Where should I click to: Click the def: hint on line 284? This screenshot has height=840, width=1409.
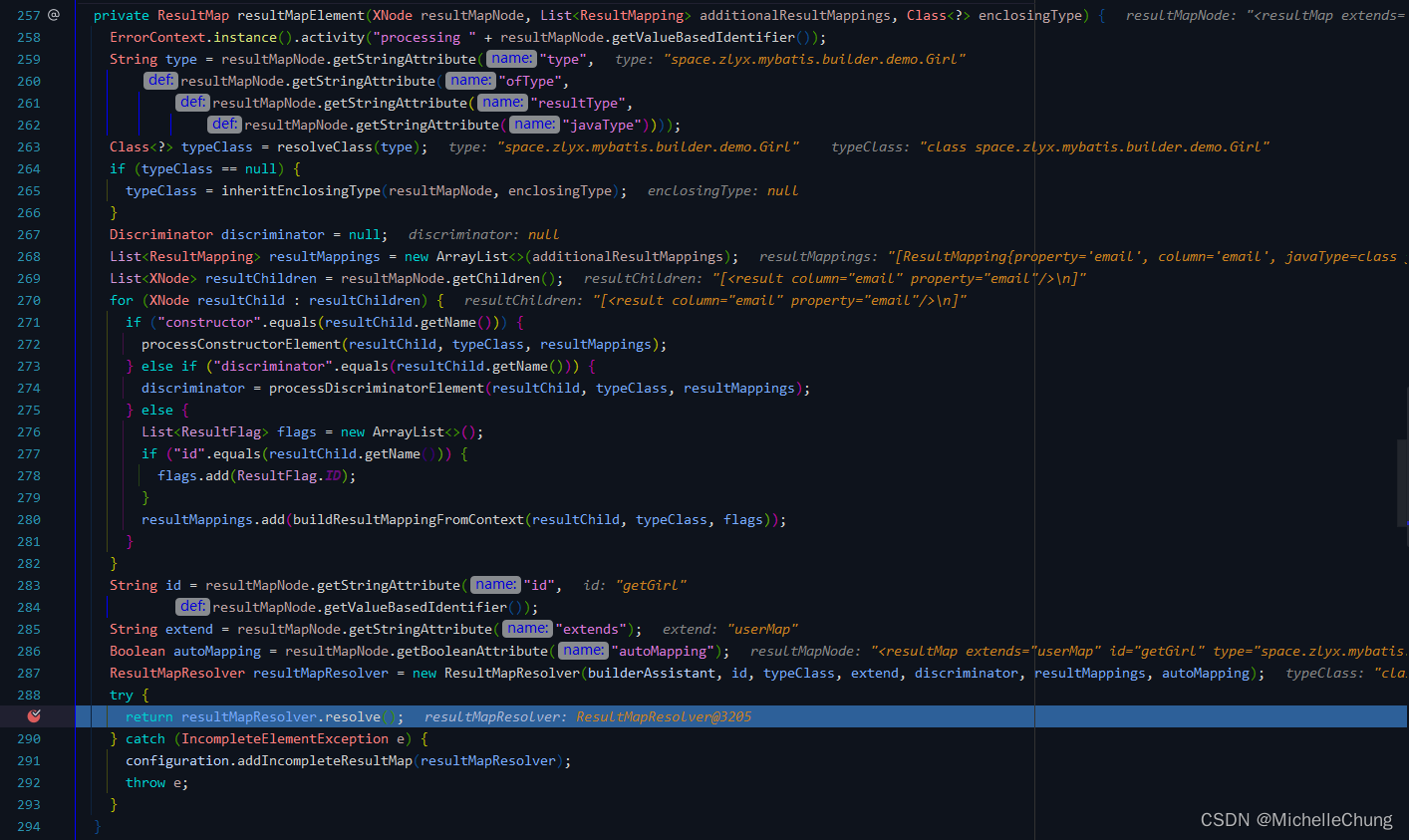click(x=192, y=607)
